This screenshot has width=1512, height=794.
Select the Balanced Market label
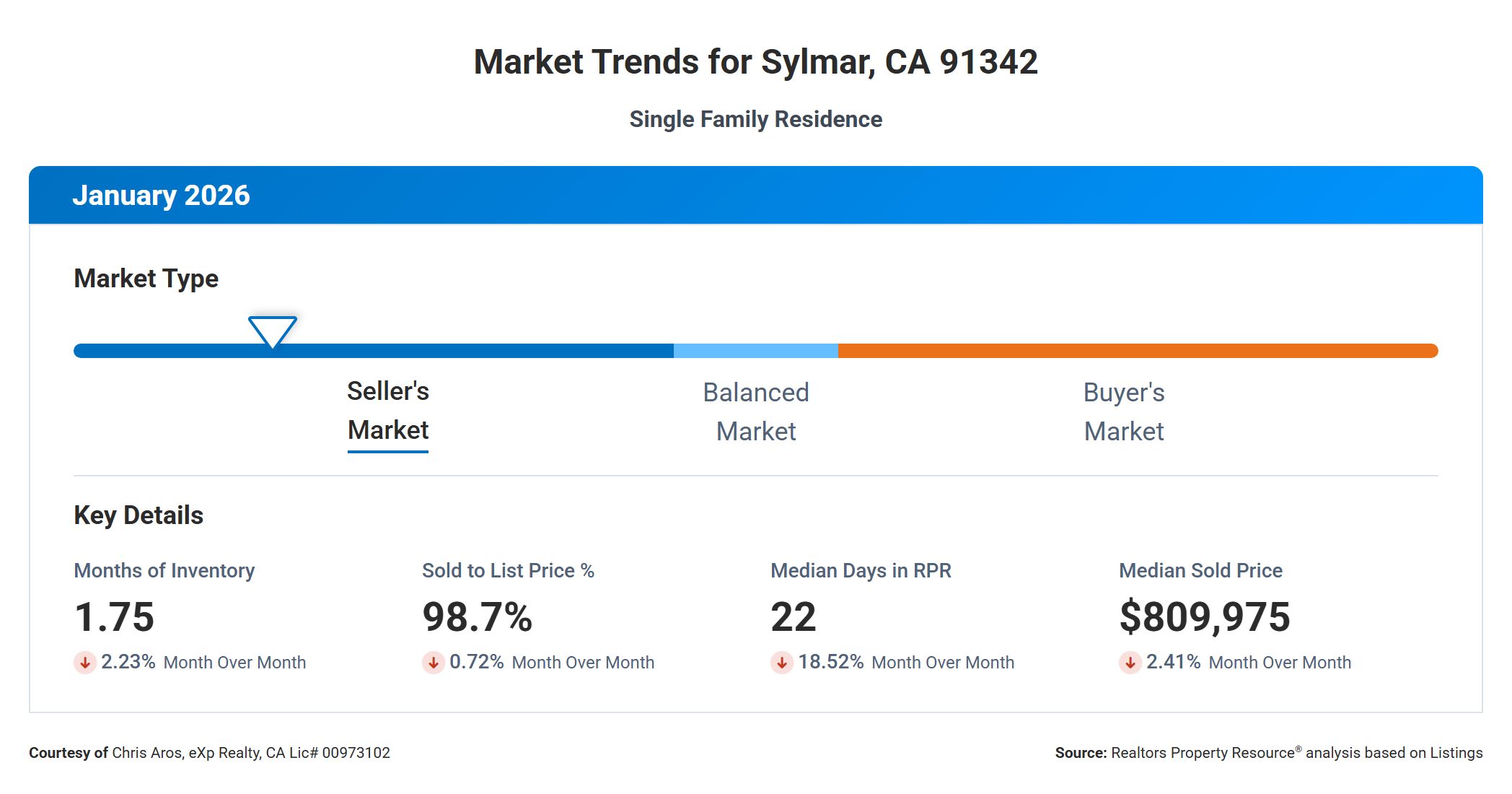tap(756, 411)
